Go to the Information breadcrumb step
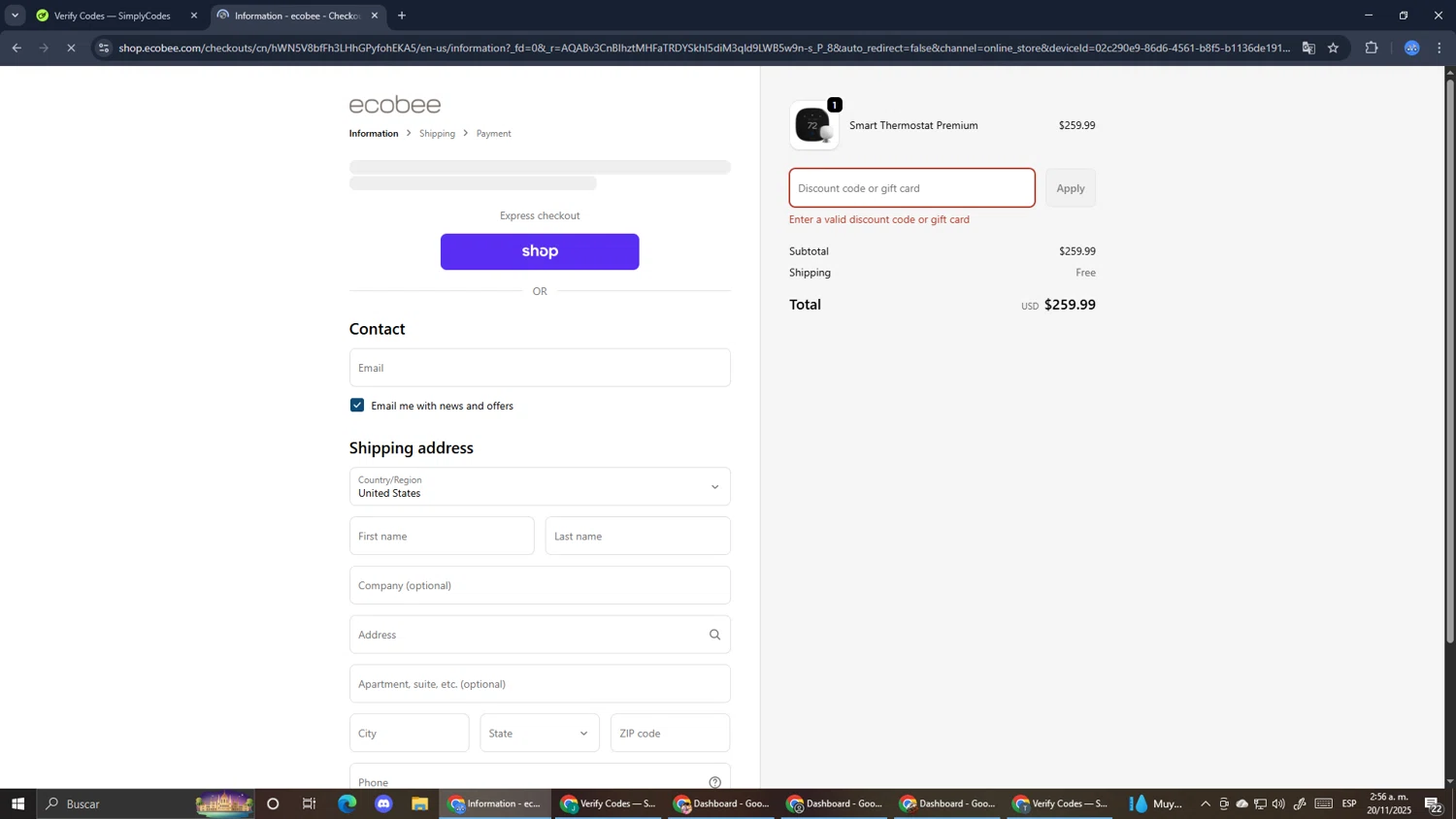The height and width of the screenshot is (819, 1456). click(x=374, y=133)
